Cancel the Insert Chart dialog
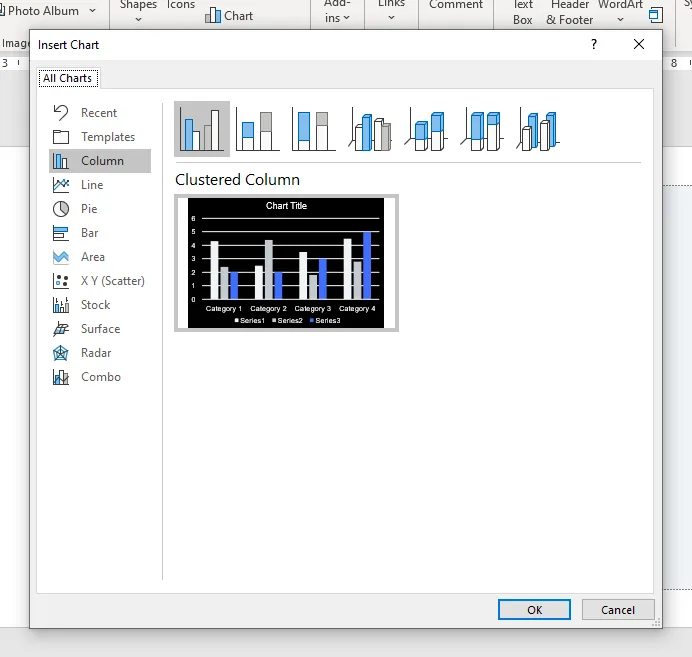Screen dimensions: 692x657 618,610
